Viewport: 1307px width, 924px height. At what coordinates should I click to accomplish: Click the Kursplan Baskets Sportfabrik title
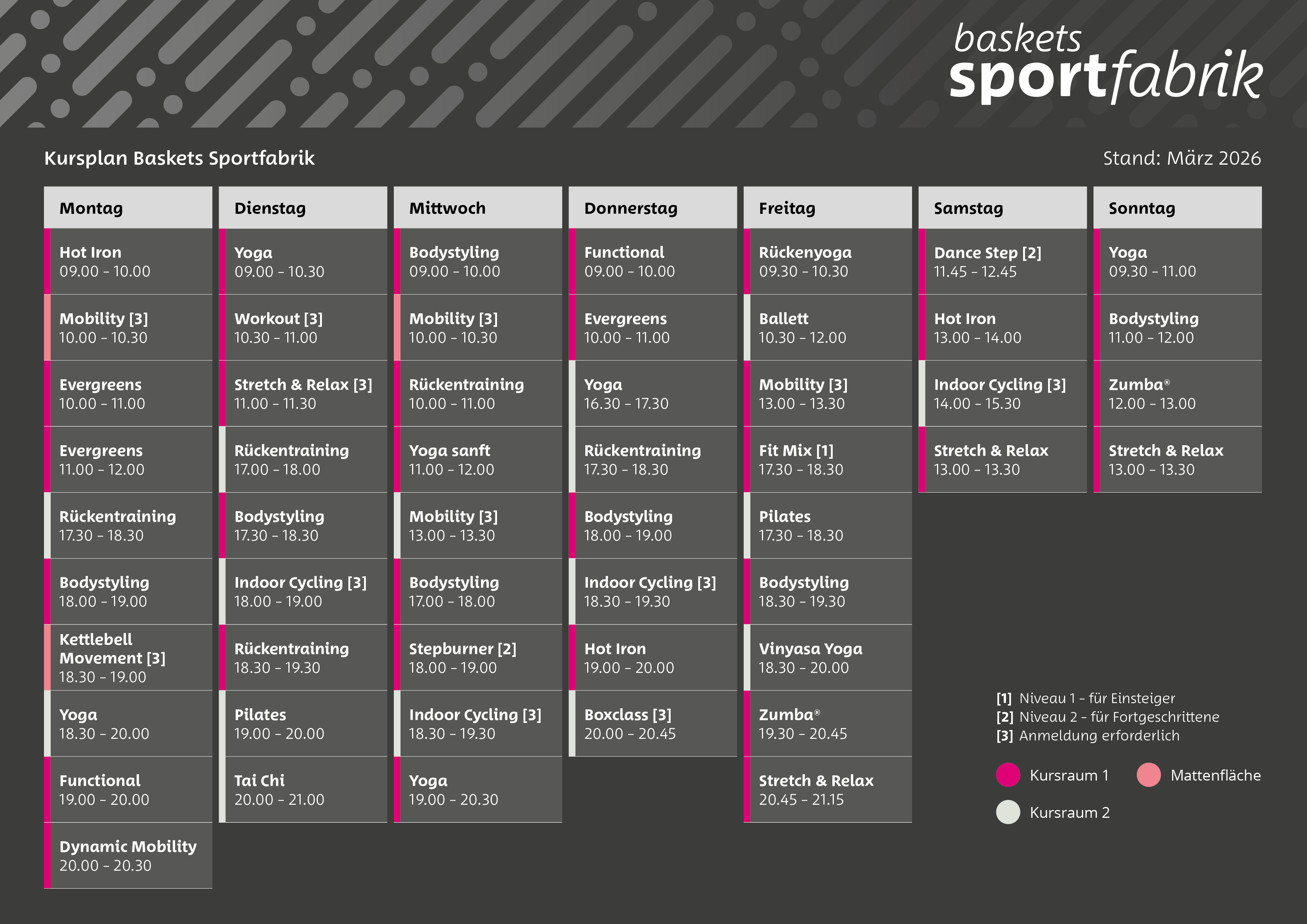coord(179,158)
